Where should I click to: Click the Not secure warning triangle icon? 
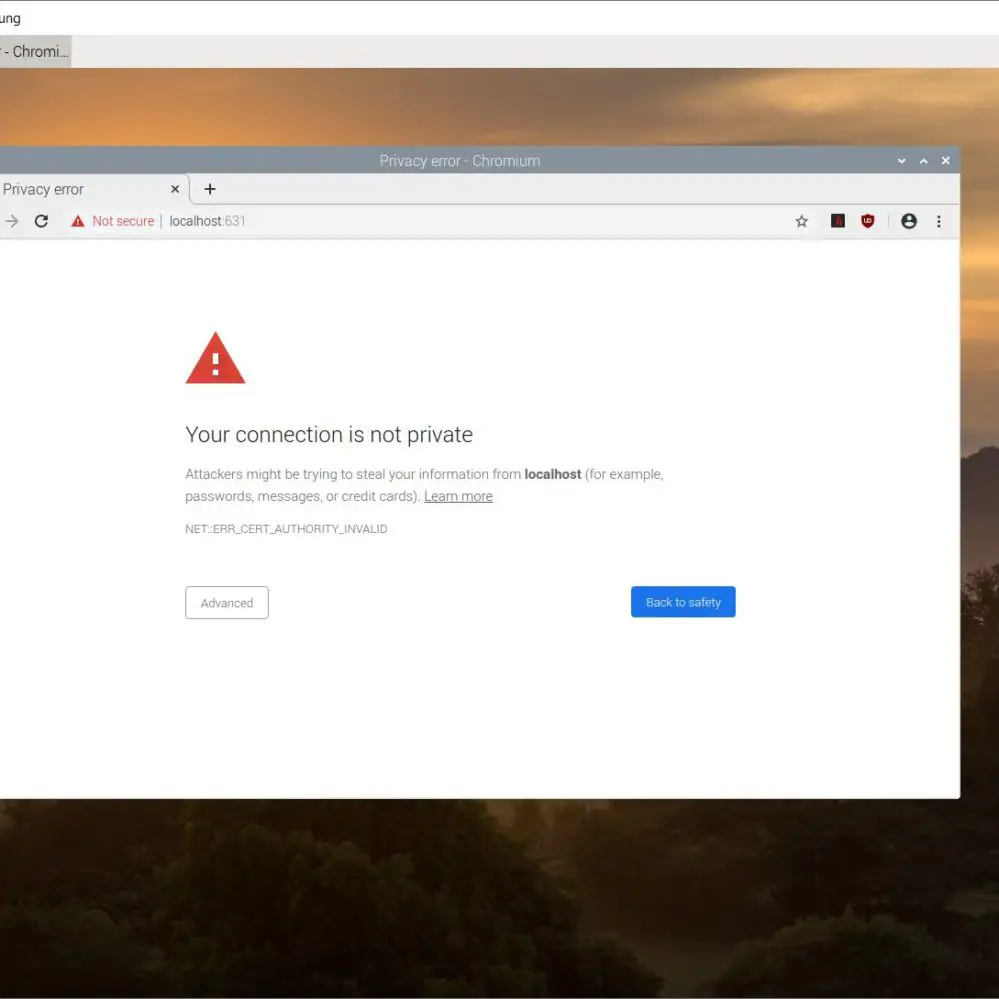(78, 221)
